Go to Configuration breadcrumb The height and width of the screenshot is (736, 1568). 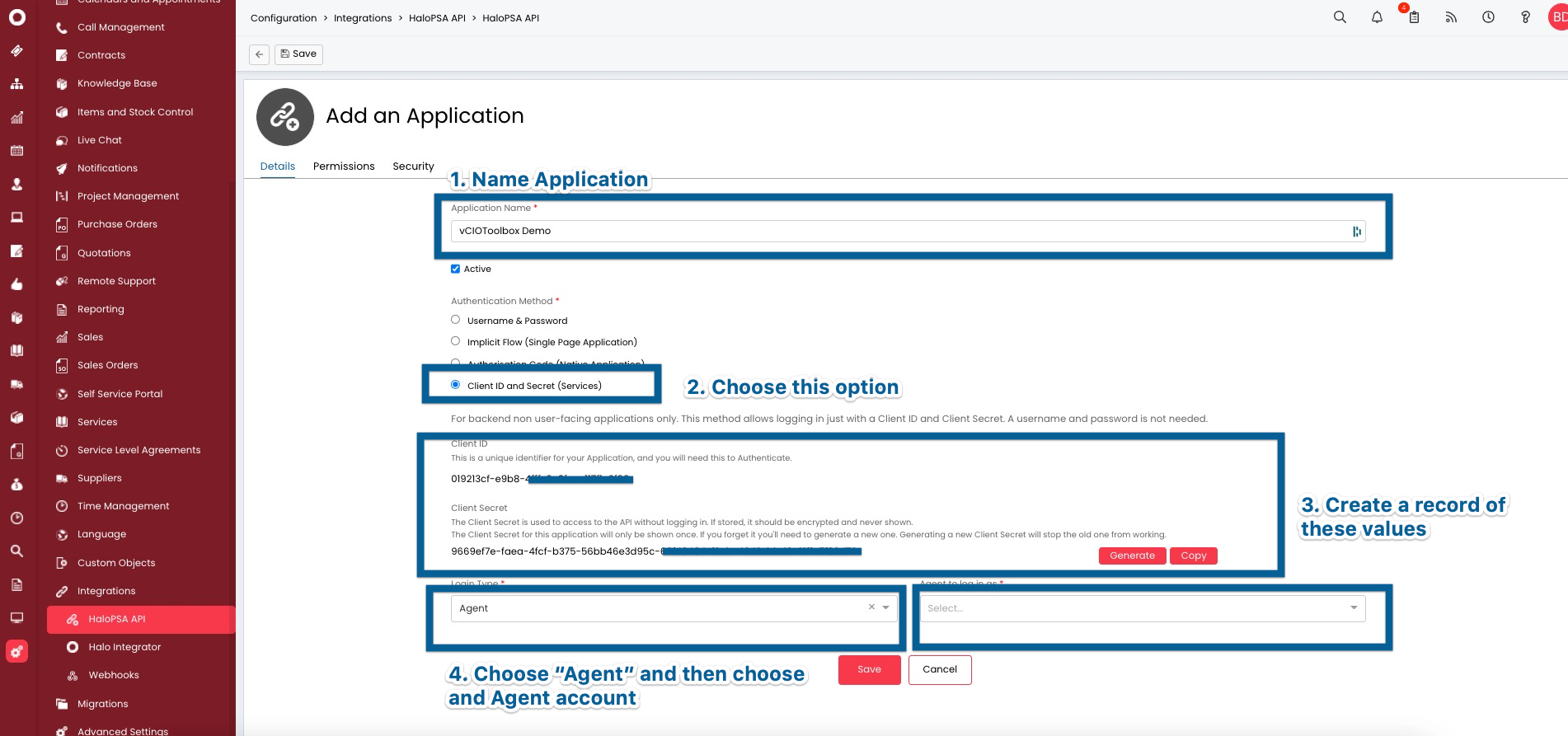pos(284,18)
